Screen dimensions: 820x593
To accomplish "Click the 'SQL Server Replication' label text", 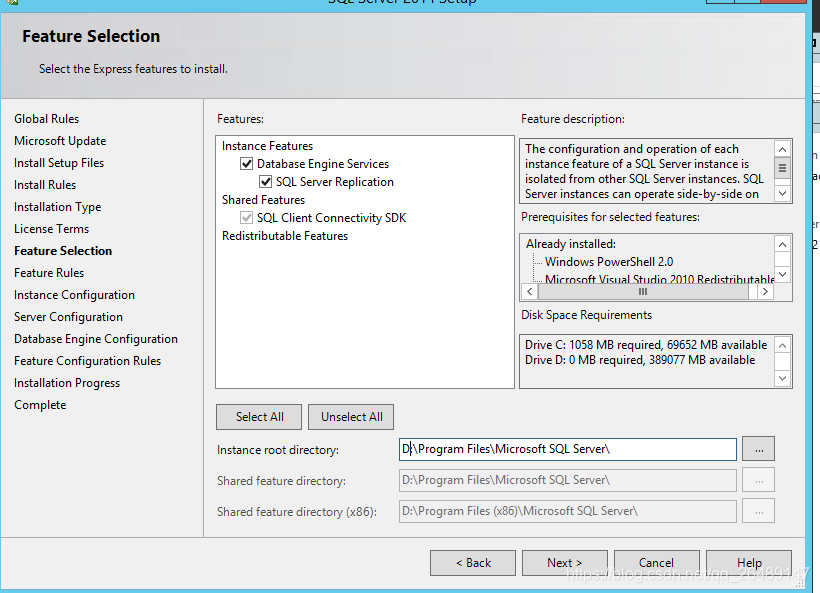I will (335, 182).
